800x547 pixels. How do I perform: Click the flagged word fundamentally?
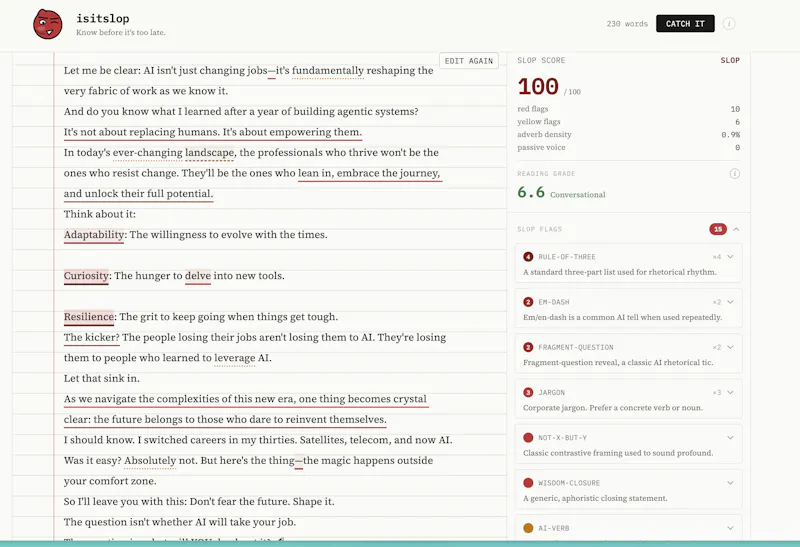click(x=328, y=70)
